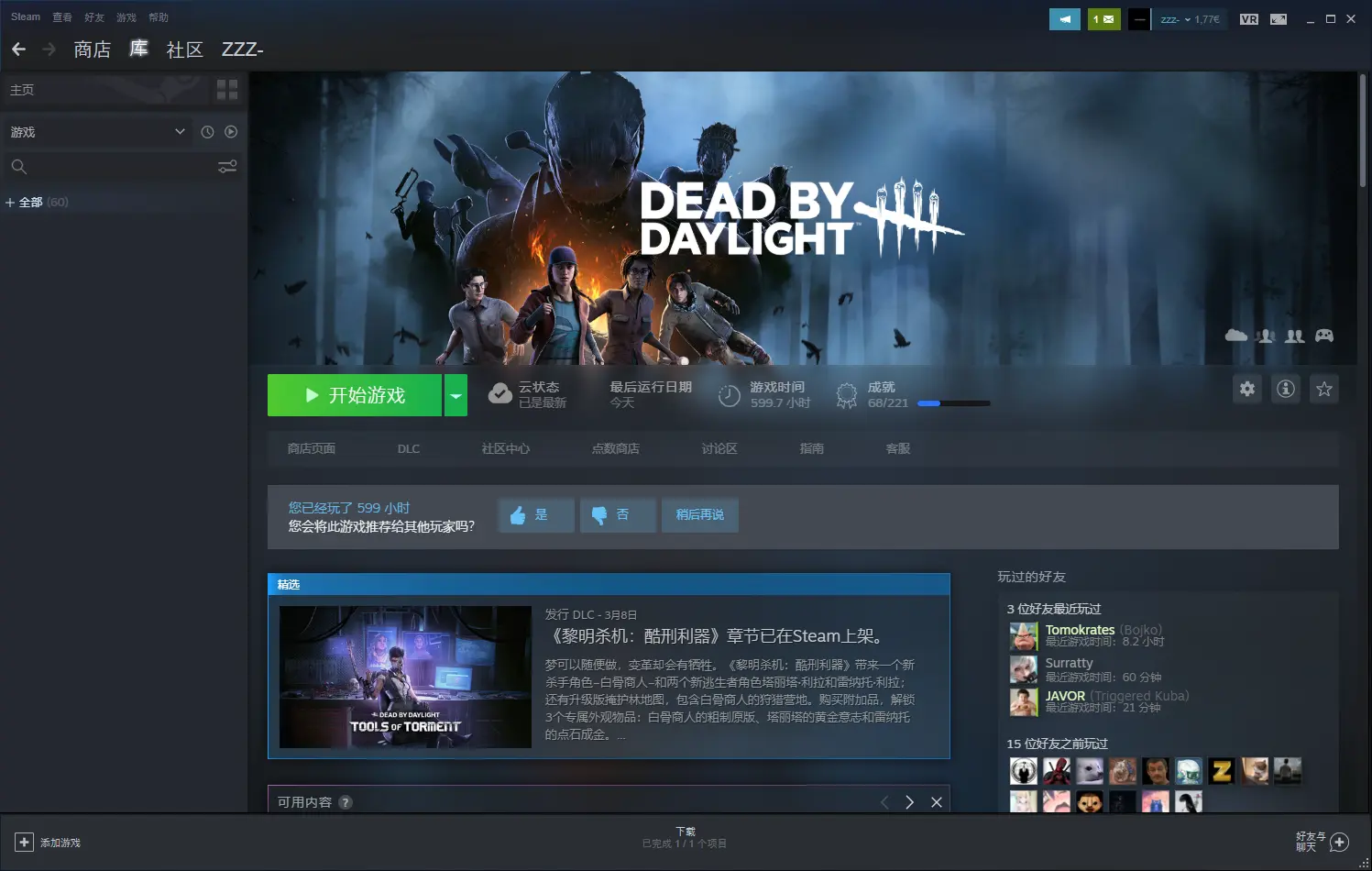Go forward with the right arrow
1372x871 pixels.
49,50
